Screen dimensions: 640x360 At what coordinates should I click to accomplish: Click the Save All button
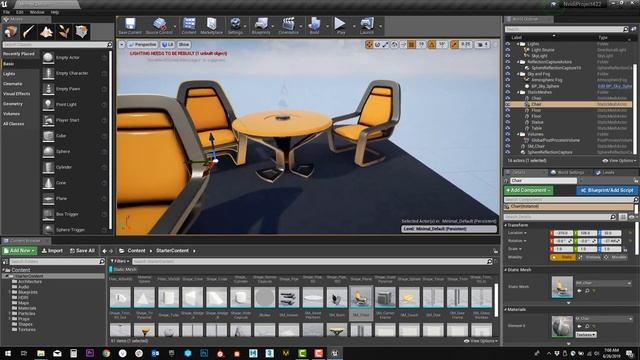click(x=82, y=251)
